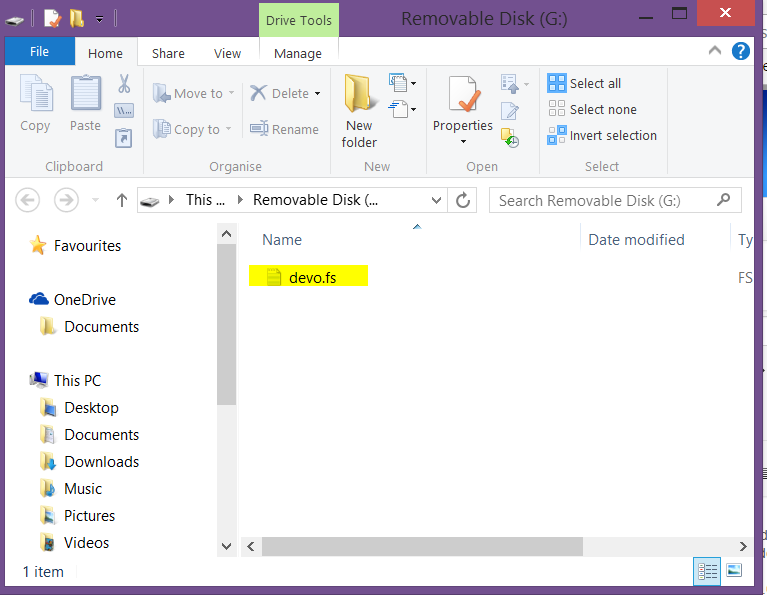The width and height of the screenshot is (767, 595).
Task: Click the Edit pencil icon
Action: tap(509, 112)
